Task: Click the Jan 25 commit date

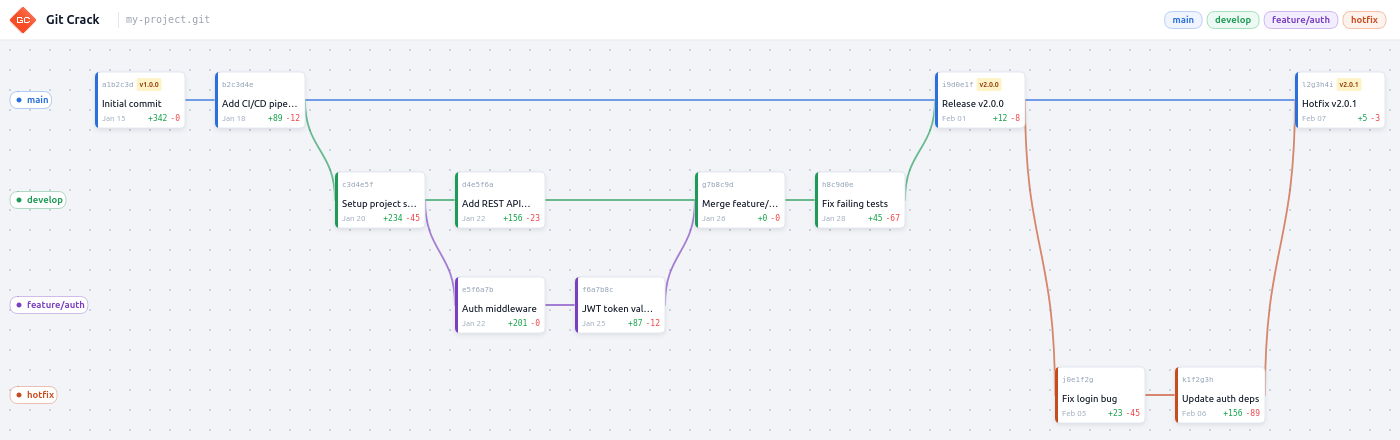Action: tap(594, 323)
